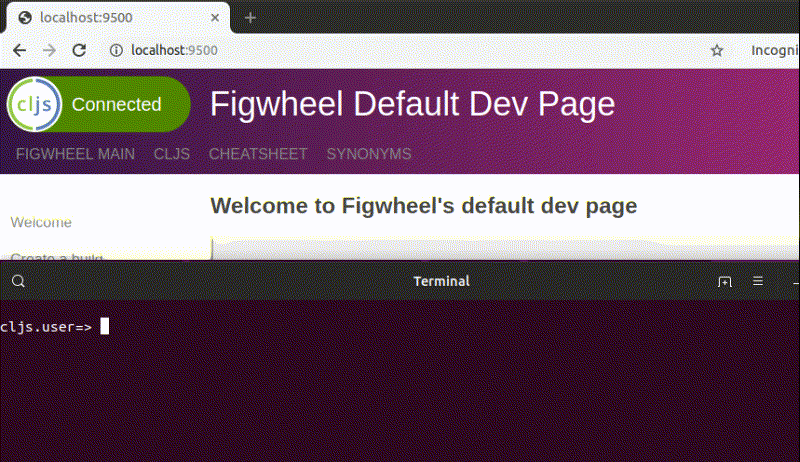Open the Terminal hamburger menu

coord(758,281)
